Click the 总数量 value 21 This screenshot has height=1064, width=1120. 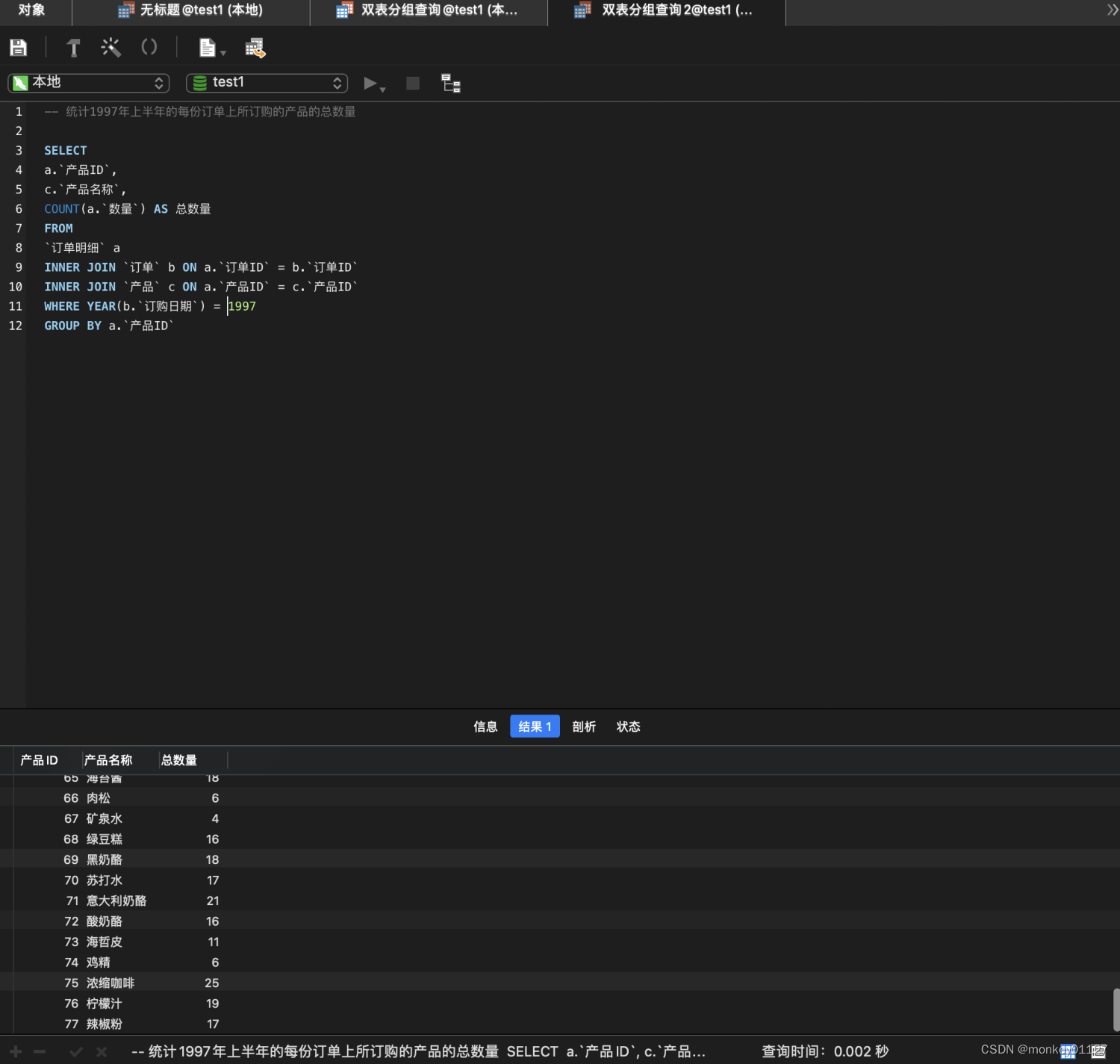tap(213, 901)
